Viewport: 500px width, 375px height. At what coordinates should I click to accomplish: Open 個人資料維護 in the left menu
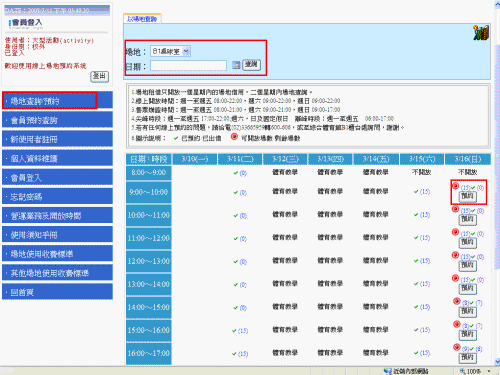(57, 158)
